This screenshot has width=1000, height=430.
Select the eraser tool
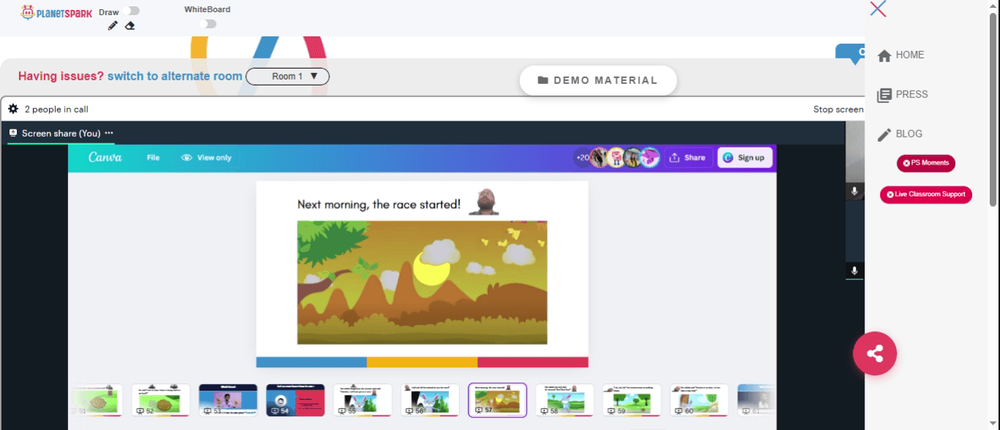click(130, 26)
